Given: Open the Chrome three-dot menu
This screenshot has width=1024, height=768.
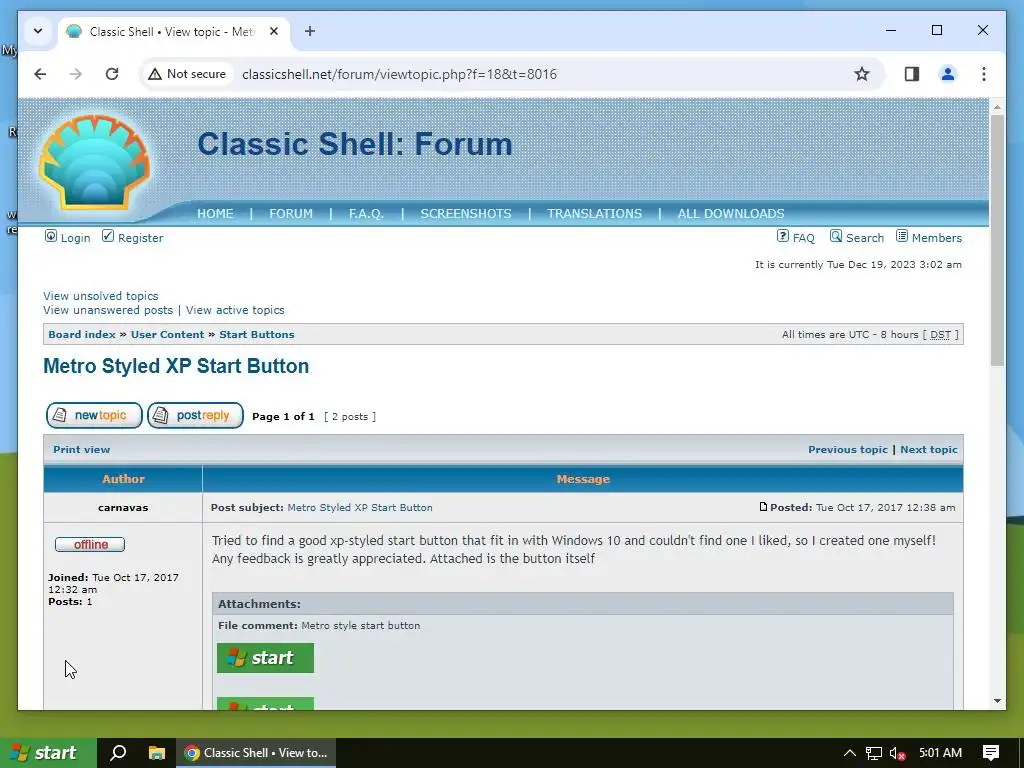Looking at the screenshot, I should (x=984, y=74).
